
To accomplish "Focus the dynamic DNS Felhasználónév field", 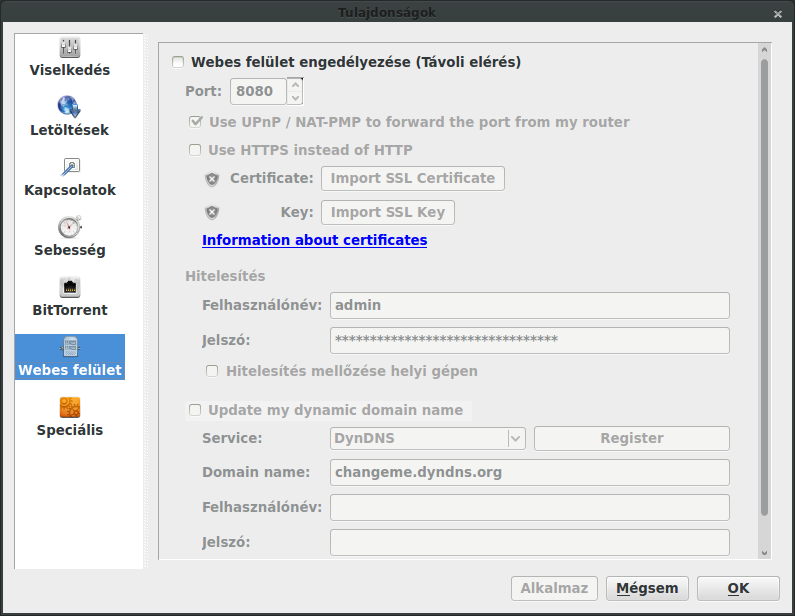I will pos(530,508).
